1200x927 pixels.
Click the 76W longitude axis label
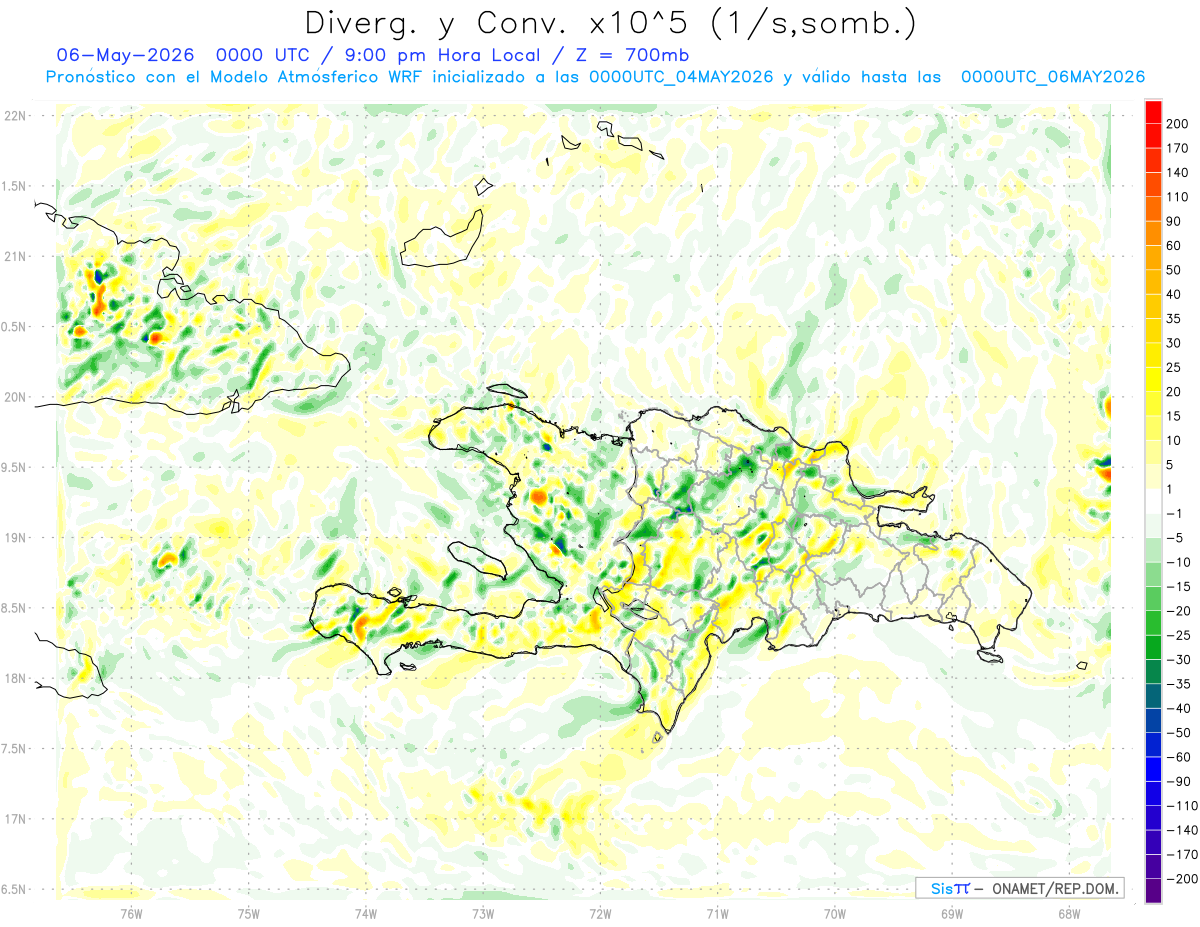(x=131, y=913)
